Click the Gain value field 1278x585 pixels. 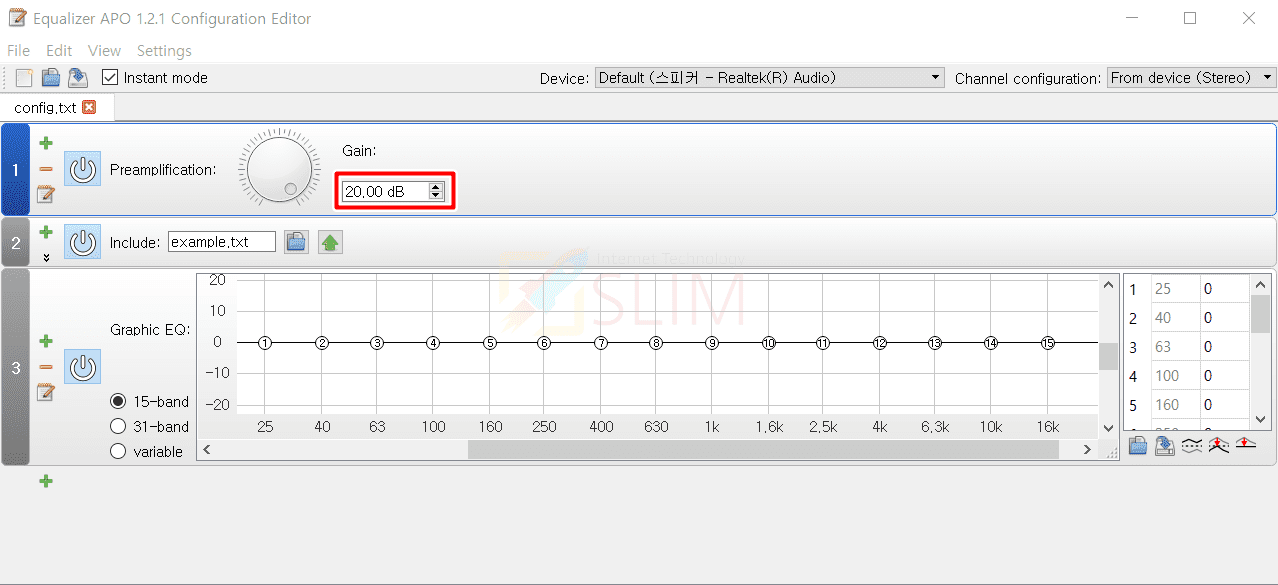click(385, 191)
